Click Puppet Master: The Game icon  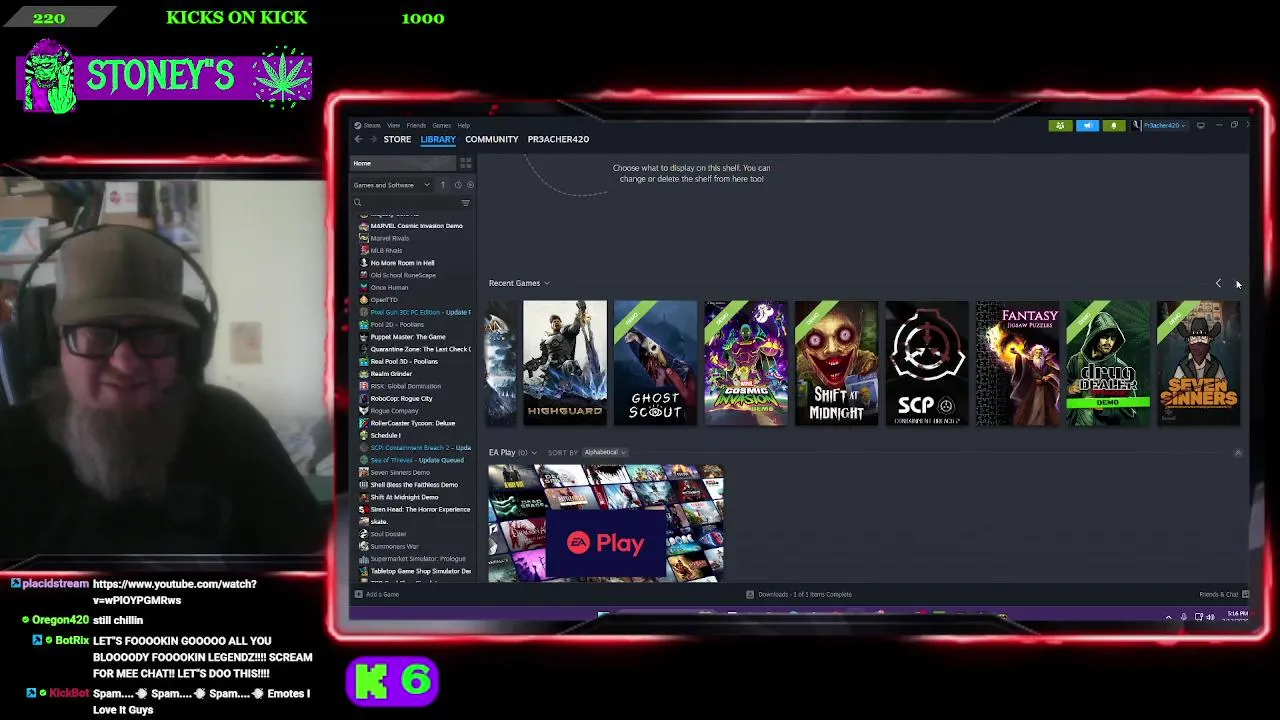[x=364, y=337]
